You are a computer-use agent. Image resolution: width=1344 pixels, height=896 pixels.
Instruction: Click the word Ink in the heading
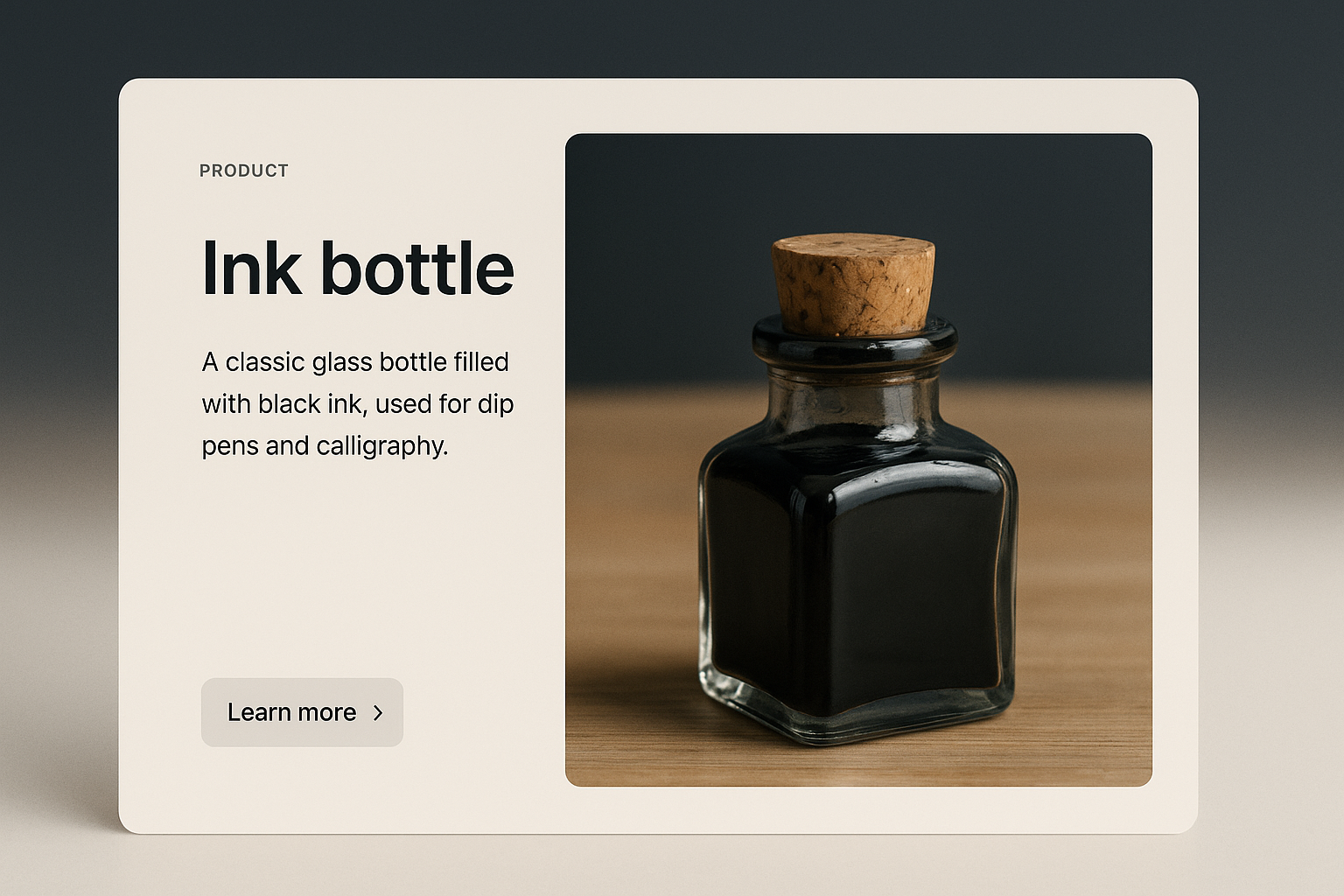[x=252, y=268]
